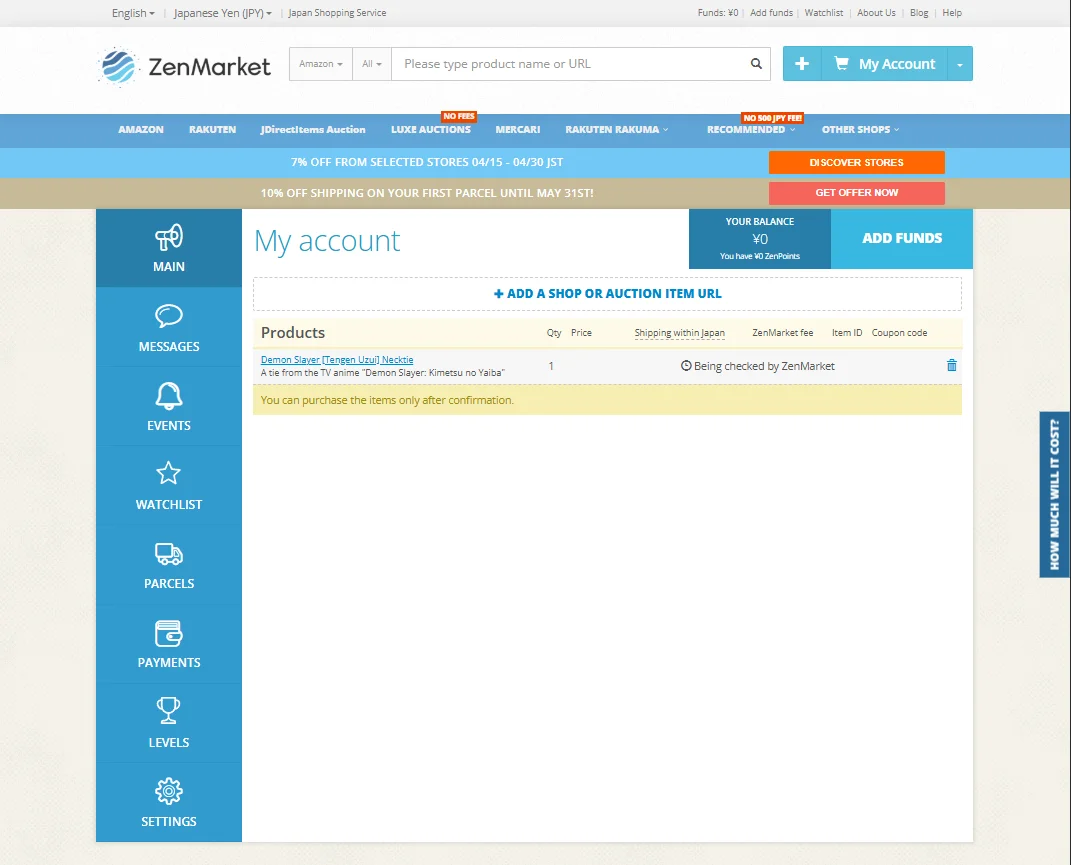Viewport: 1071px width, 865px height.
Task: Click the search magnifier icon
Action: click(x=756, y=64)
